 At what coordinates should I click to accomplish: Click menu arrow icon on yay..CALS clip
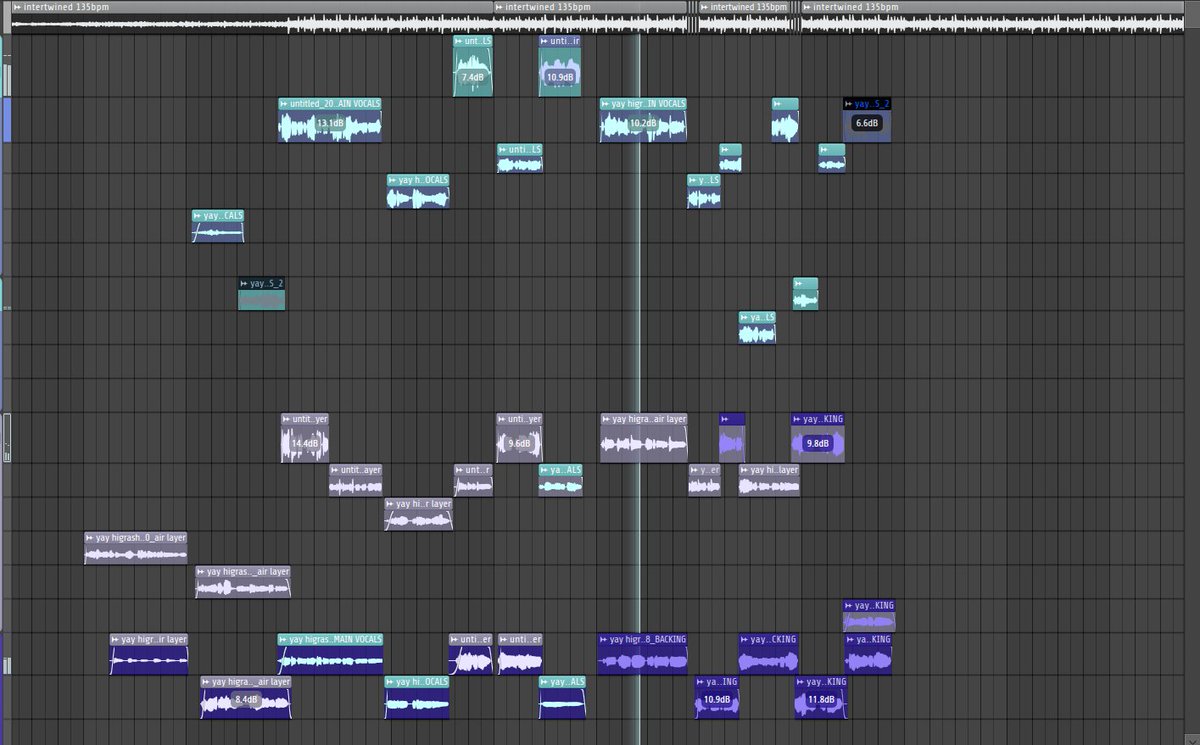[x=197, y=216]
